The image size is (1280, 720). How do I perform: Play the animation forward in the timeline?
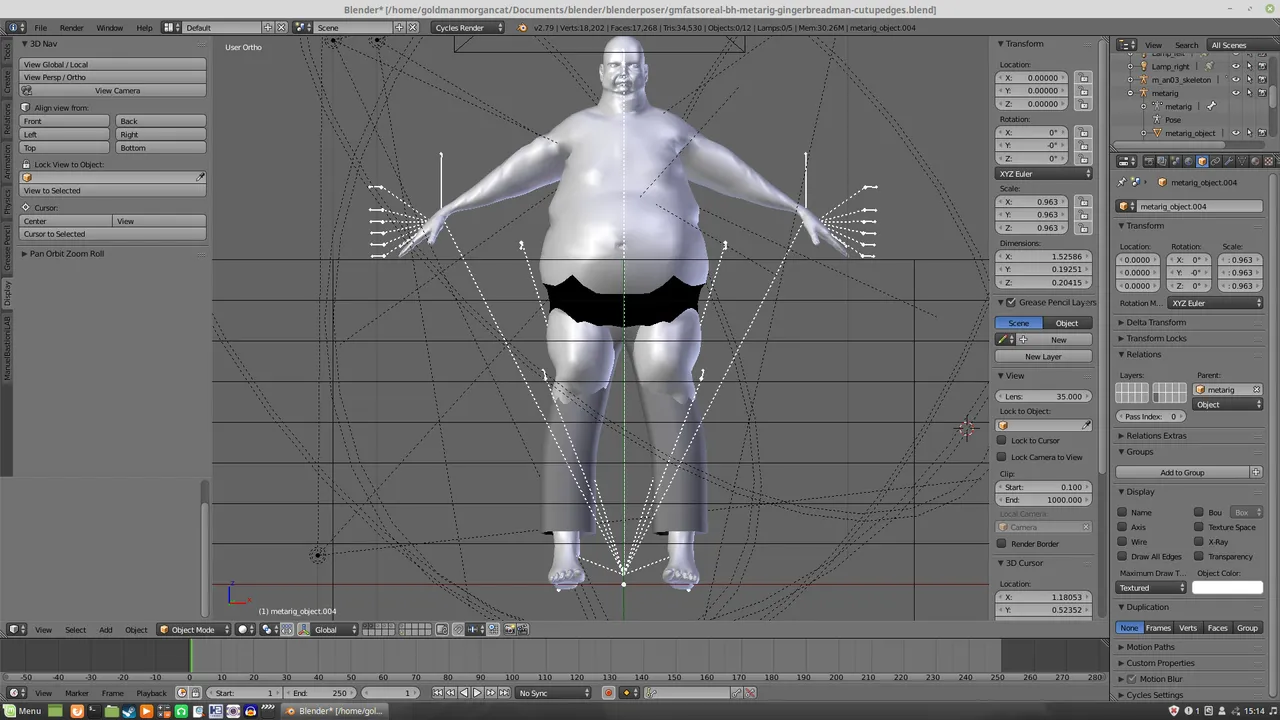(x=477, y=693)
